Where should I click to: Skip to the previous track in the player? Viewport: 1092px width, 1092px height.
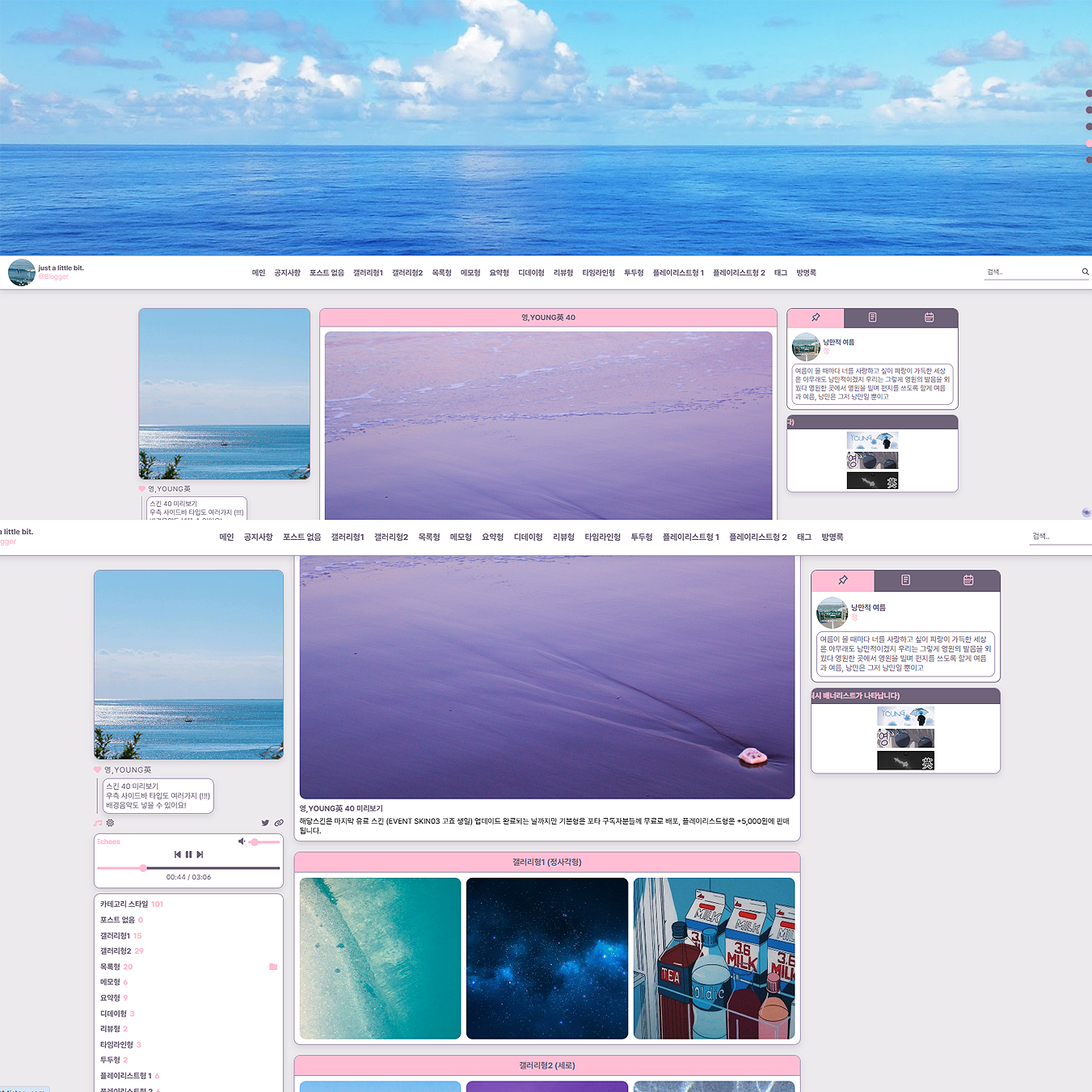click(x=178, y=854)
